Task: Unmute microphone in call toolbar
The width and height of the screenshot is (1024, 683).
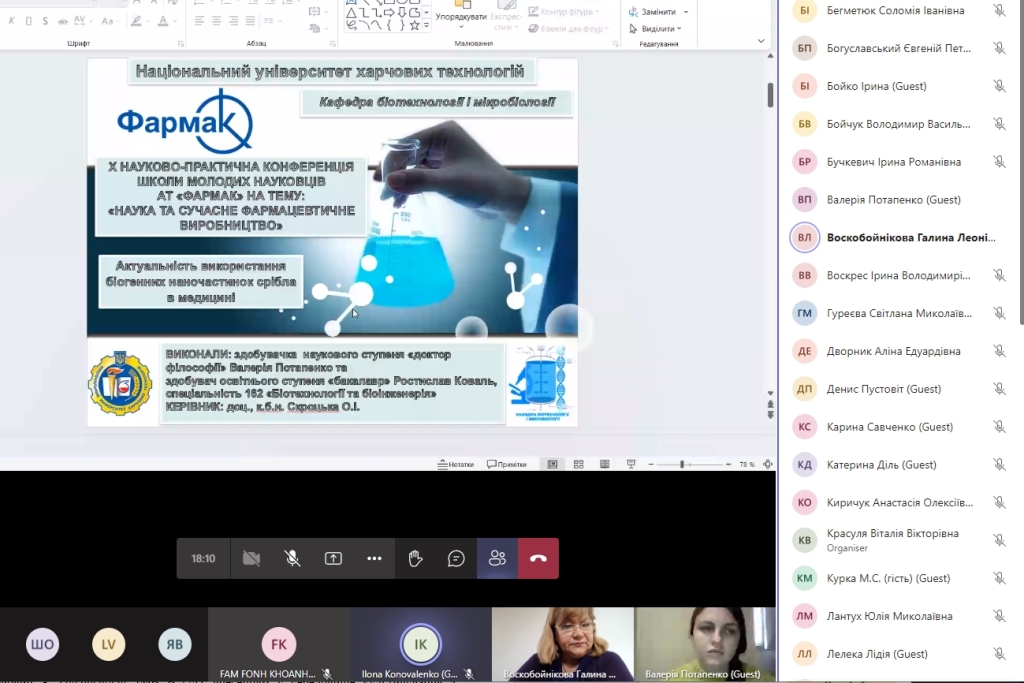Action: [x=293, y=558]
